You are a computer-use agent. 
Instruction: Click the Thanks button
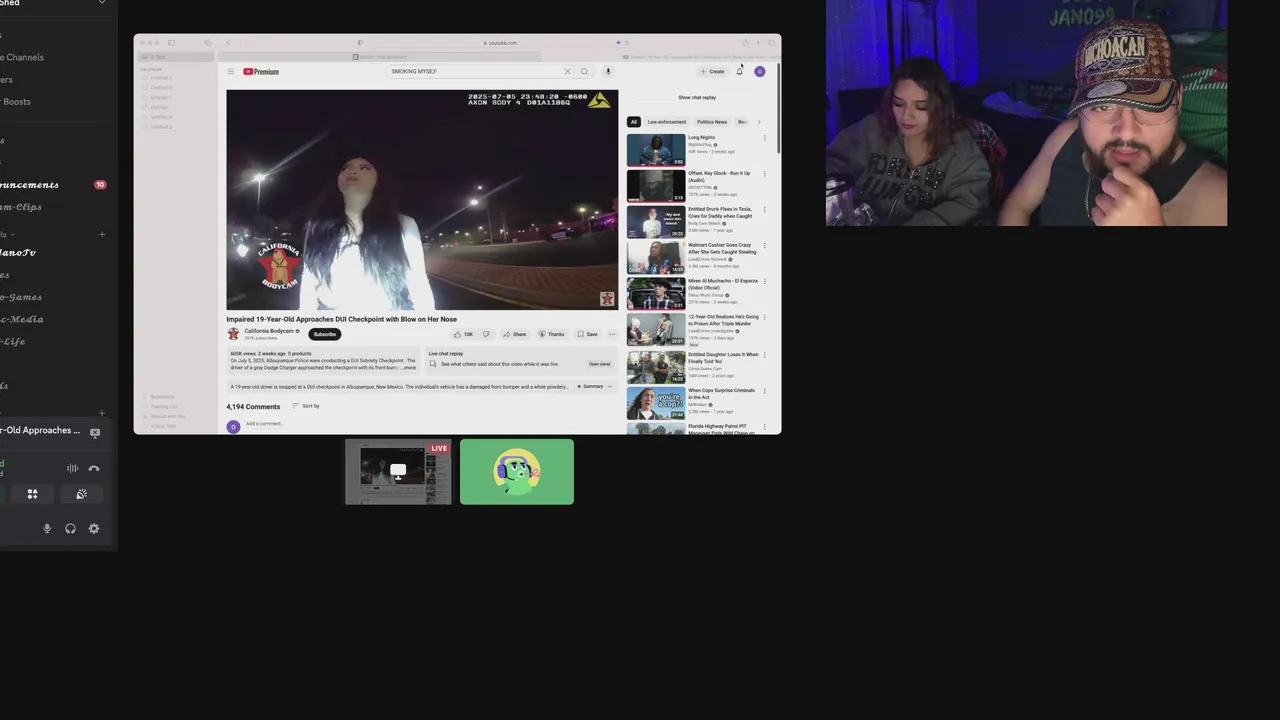(x=552, y=334)
